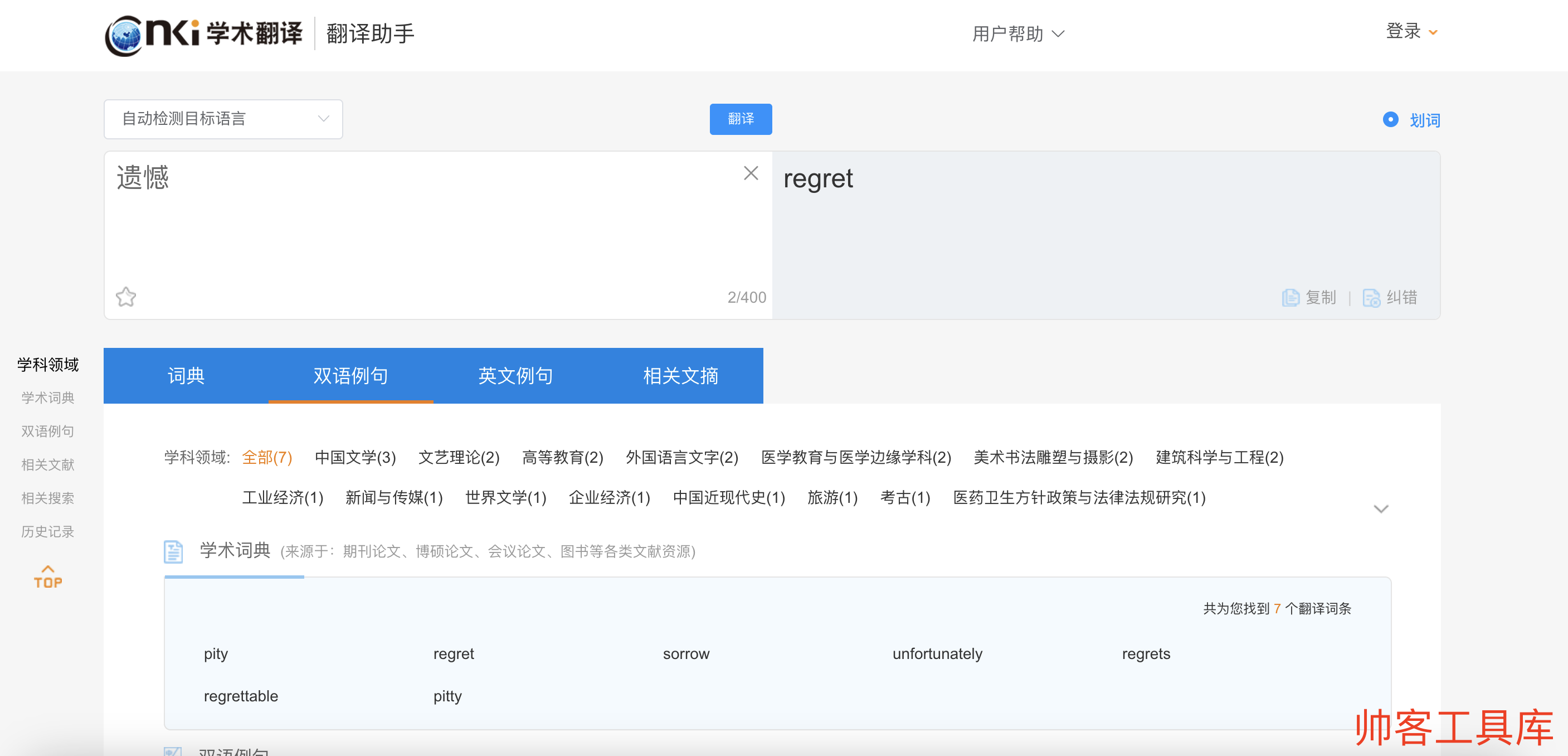Viewport: 1568px width, 756px height.
Task: Open the 登录 dropdown arrow
Action: click(1434, 33)
